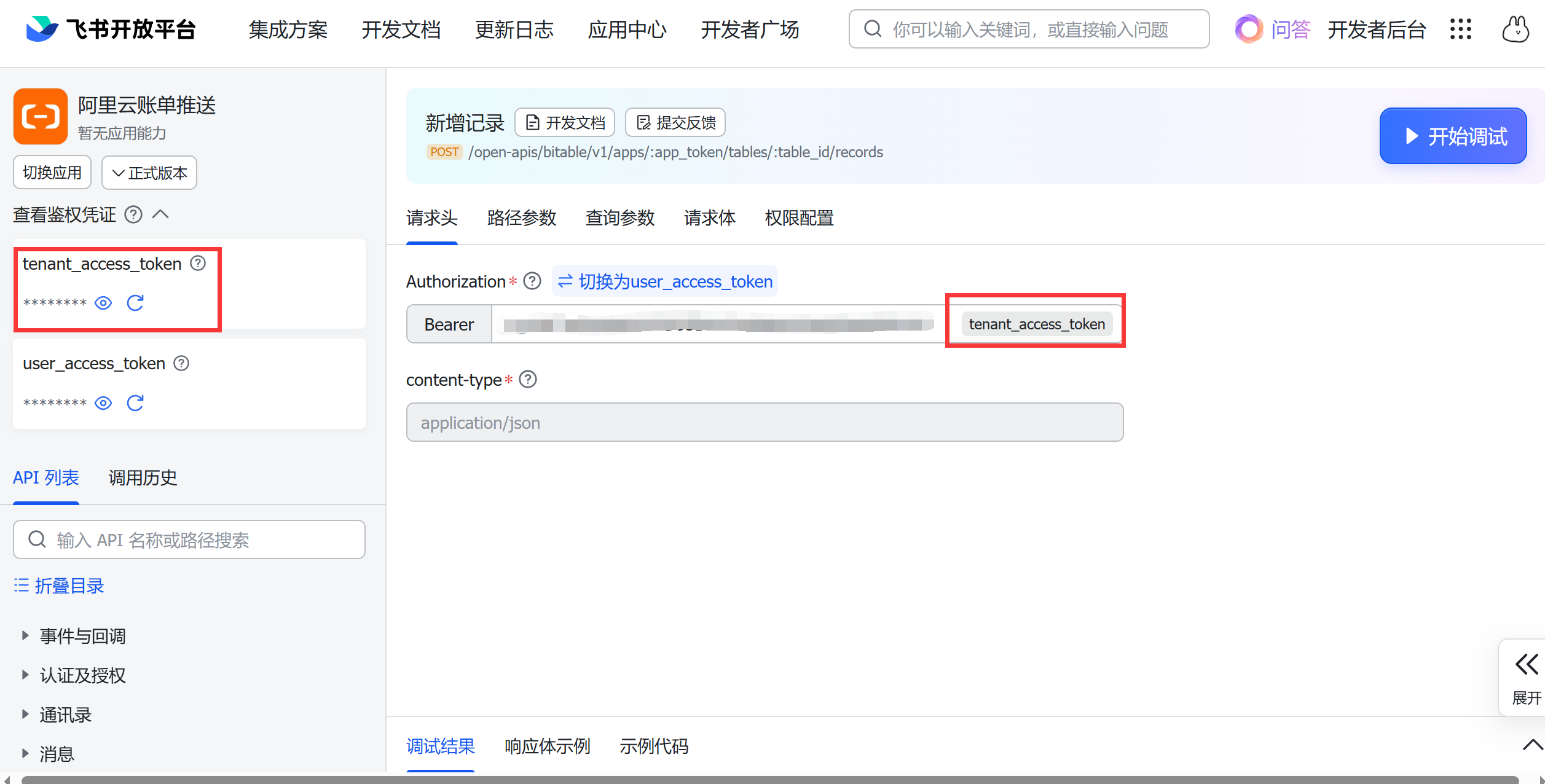Click help icon next to 查看鉴权凭证
This screenshot has height=784, width=1545.
point(133,214)
